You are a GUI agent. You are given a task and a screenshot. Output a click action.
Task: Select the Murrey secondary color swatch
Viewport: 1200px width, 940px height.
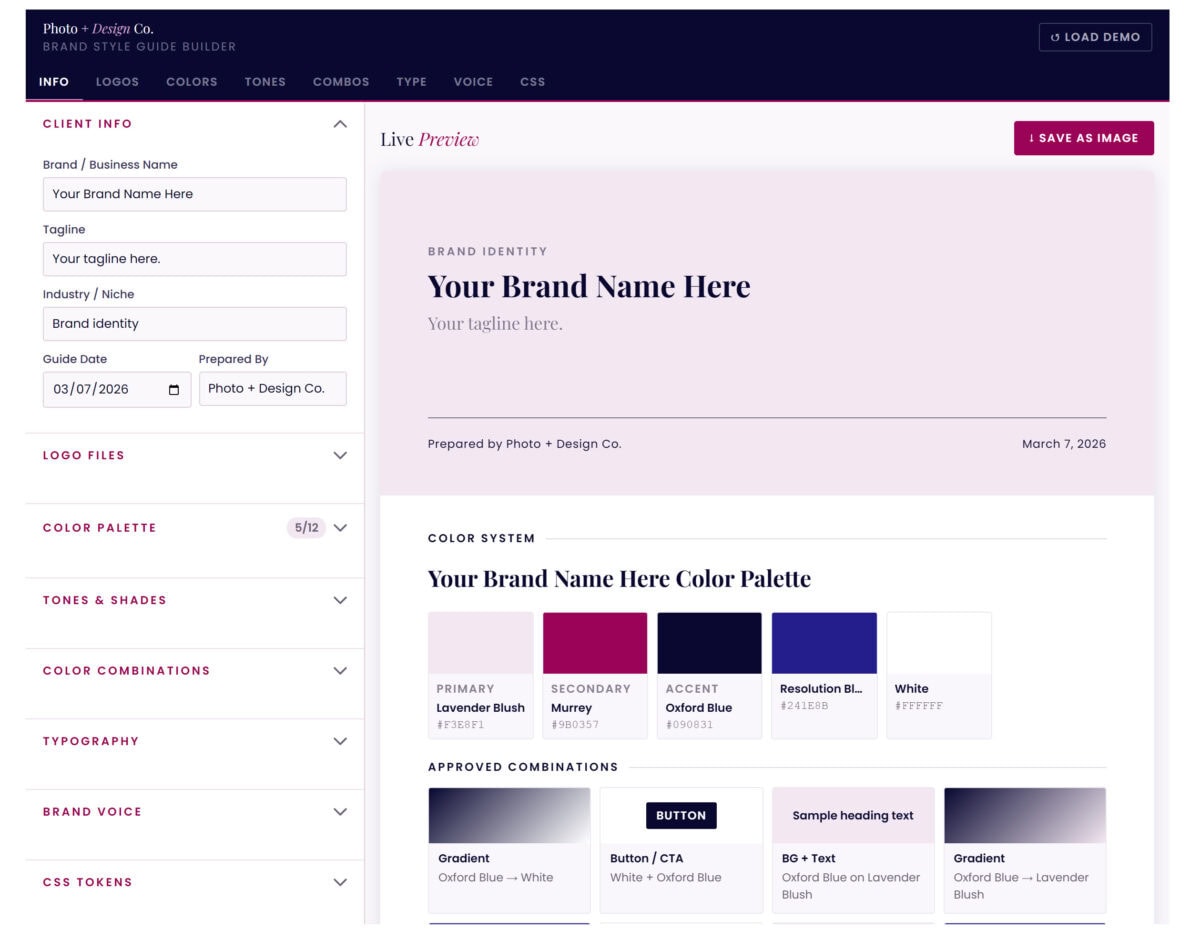594,641
